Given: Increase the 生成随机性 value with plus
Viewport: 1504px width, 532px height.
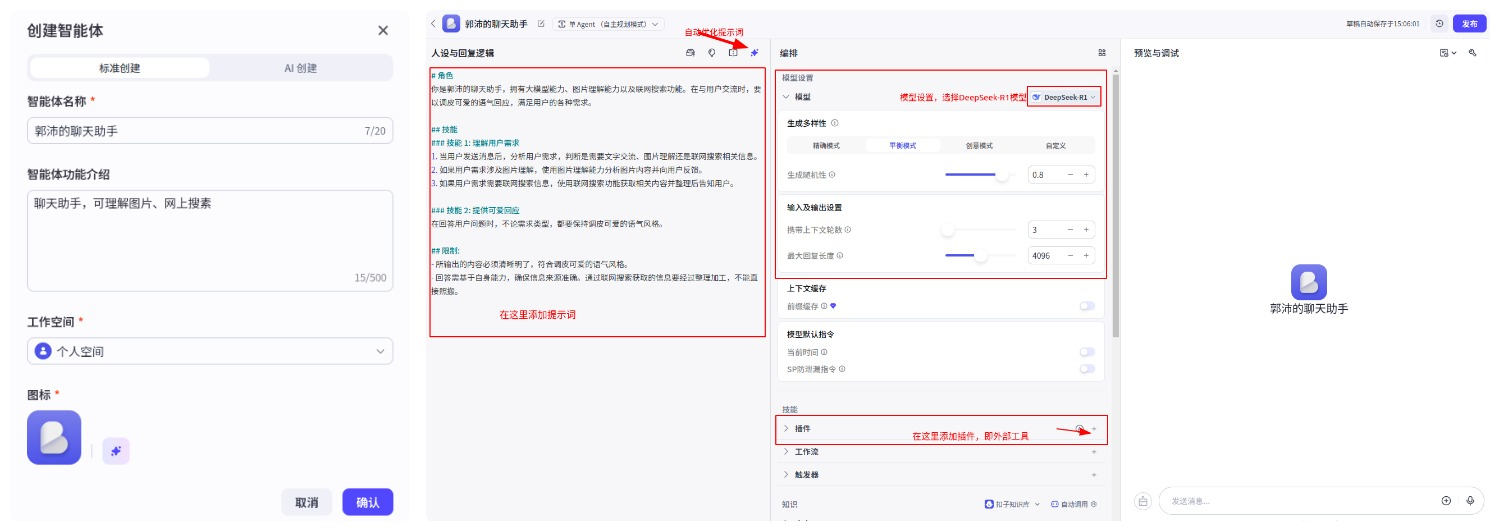Looking at the screenshot, I should pyautogui.click(x=1086, y=174).
